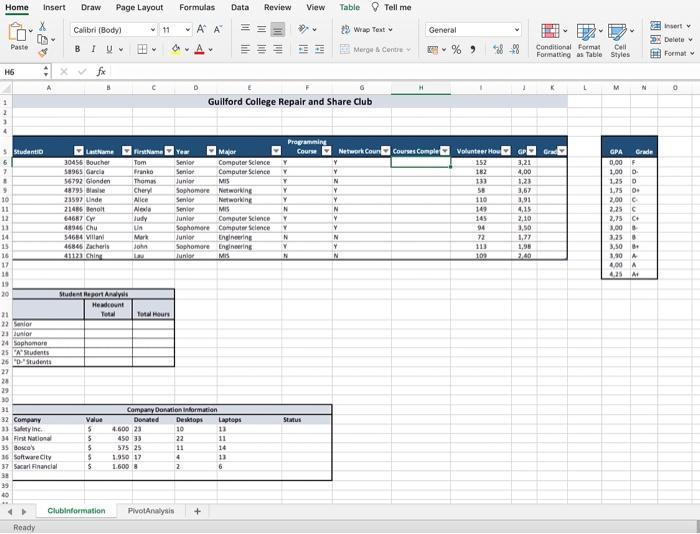Toggle Bold formatting

click(x=77, y=49)
